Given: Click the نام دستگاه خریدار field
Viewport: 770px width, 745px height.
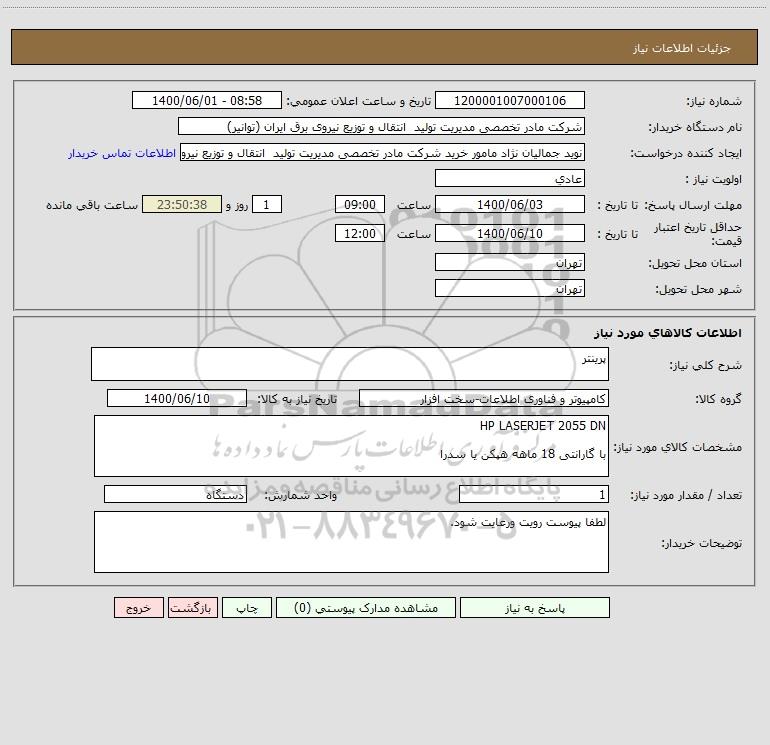Looking at the screenshot, I should (381, 126).
